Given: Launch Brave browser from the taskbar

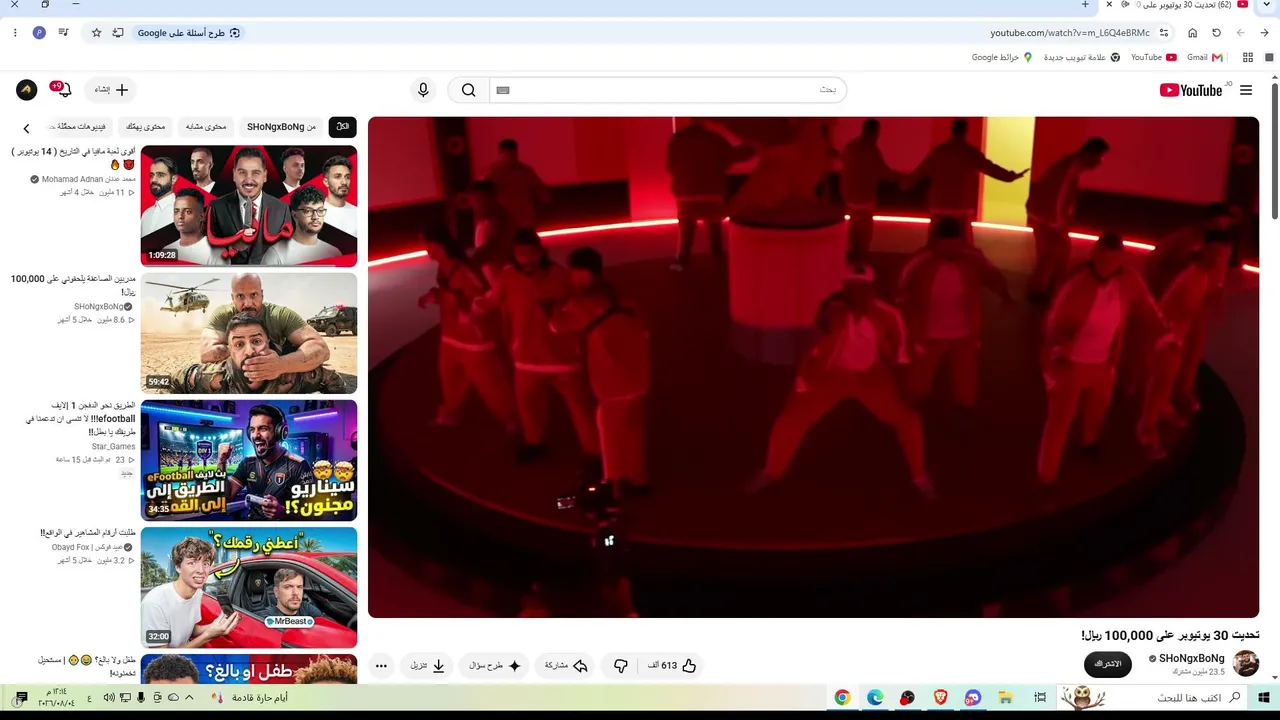Looking at the screenshot, I should click(940, 697).
